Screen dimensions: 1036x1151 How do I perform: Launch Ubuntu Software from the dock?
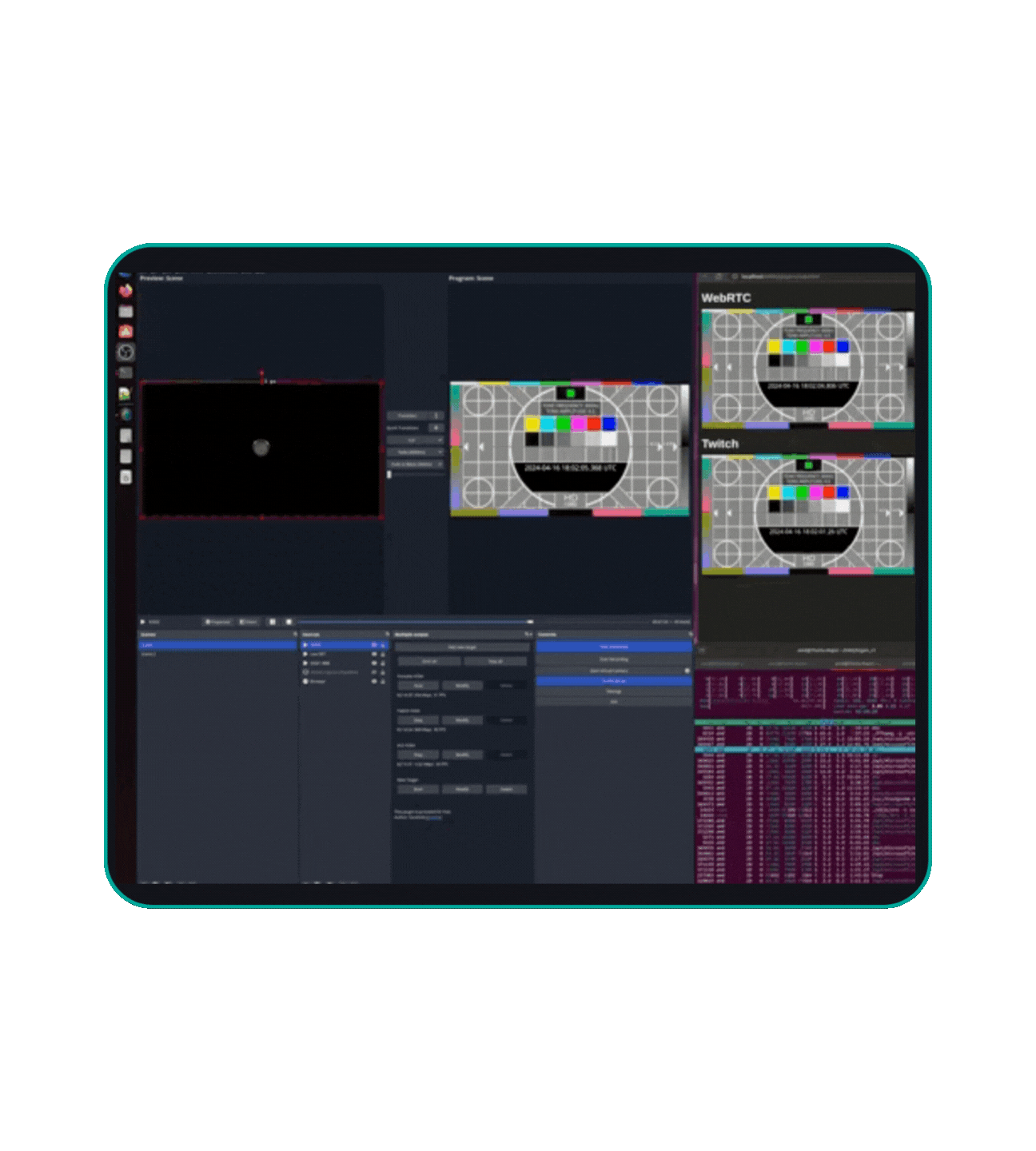click(126, 332)
